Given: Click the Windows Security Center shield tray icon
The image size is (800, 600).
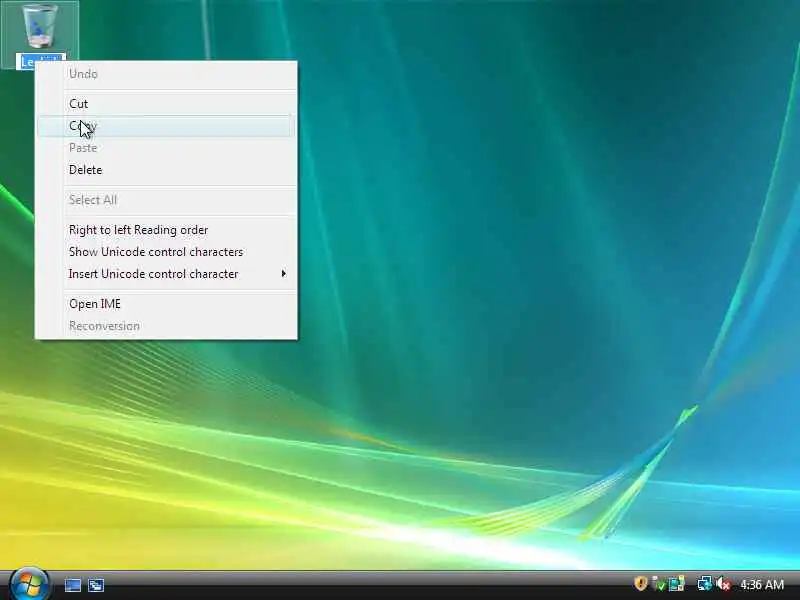Looking at the screenshot, I should click(641, 583).
